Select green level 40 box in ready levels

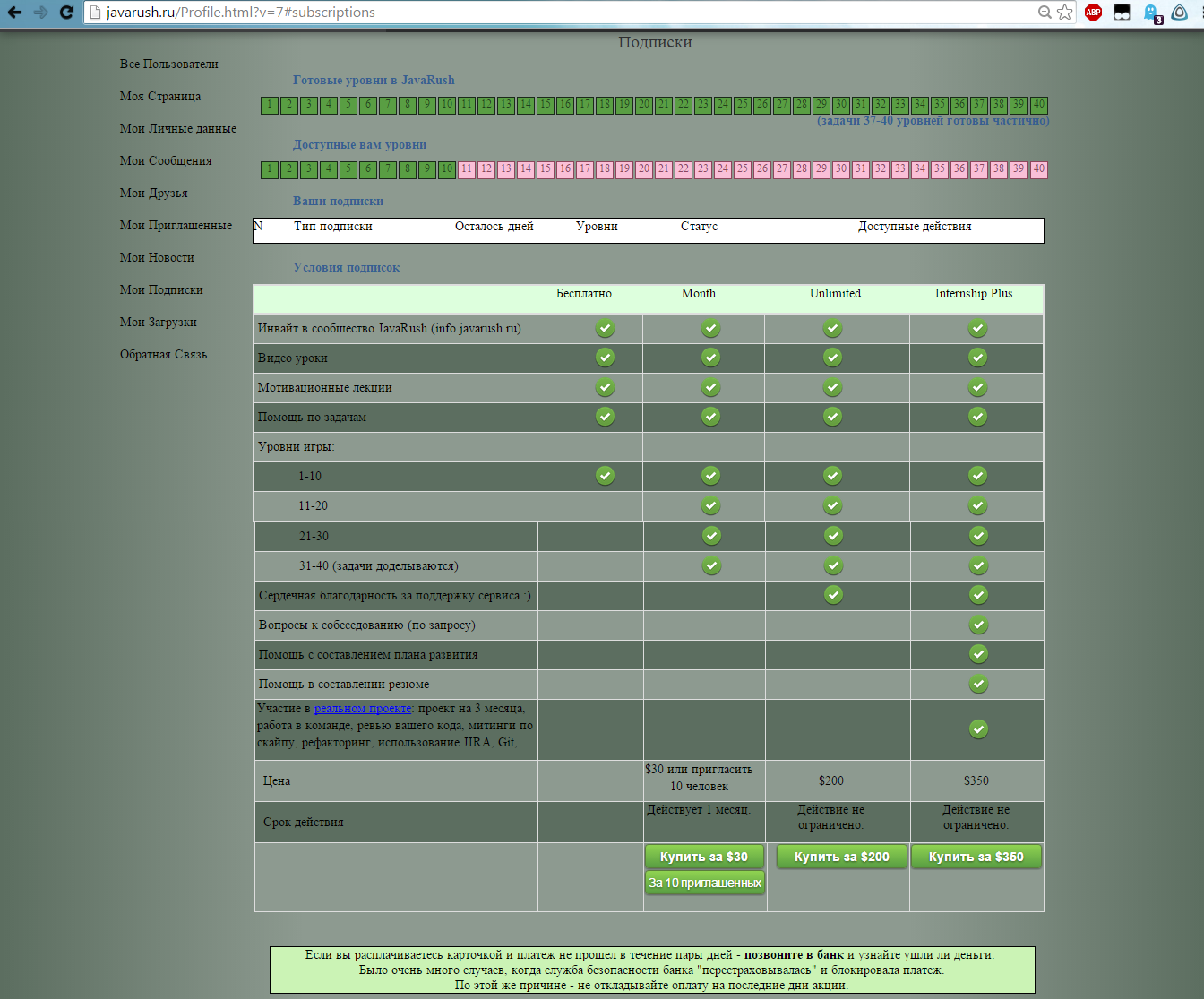(x=1038, y=105)
